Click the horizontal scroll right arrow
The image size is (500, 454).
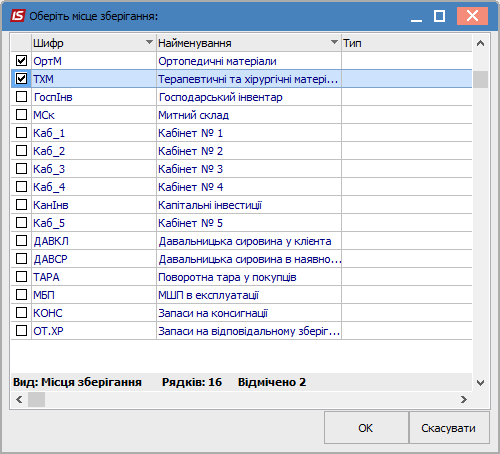pyautogui.click(x=464, y=399)
